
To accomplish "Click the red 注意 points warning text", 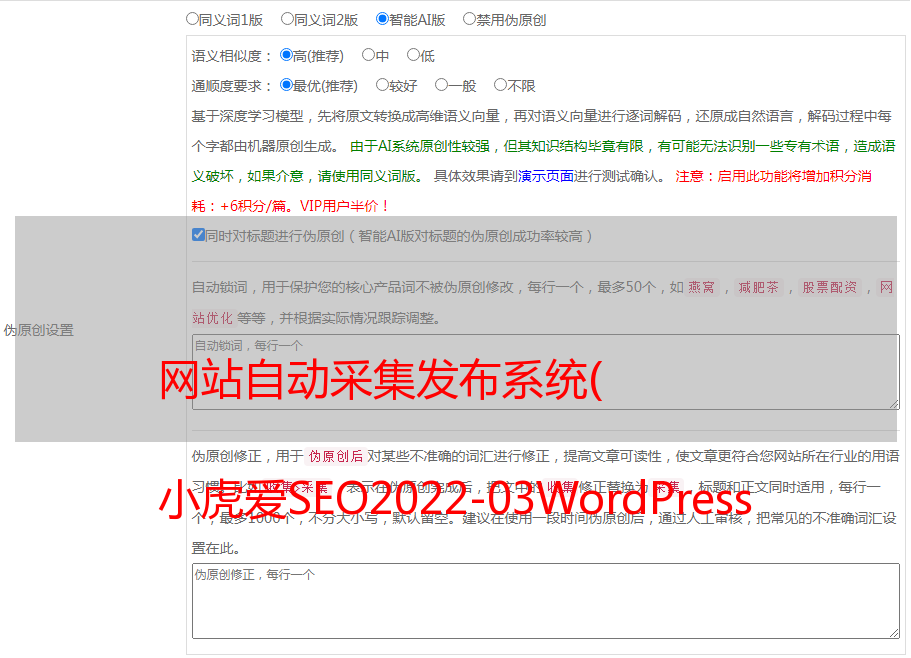I will pos(532,191).
